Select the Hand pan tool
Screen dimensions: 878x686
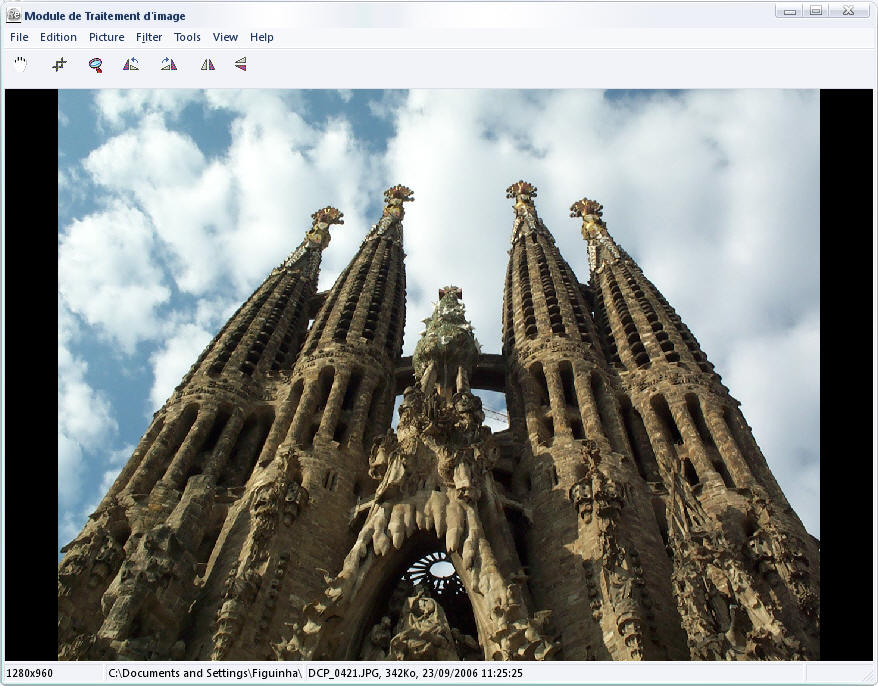pos(21,64)
